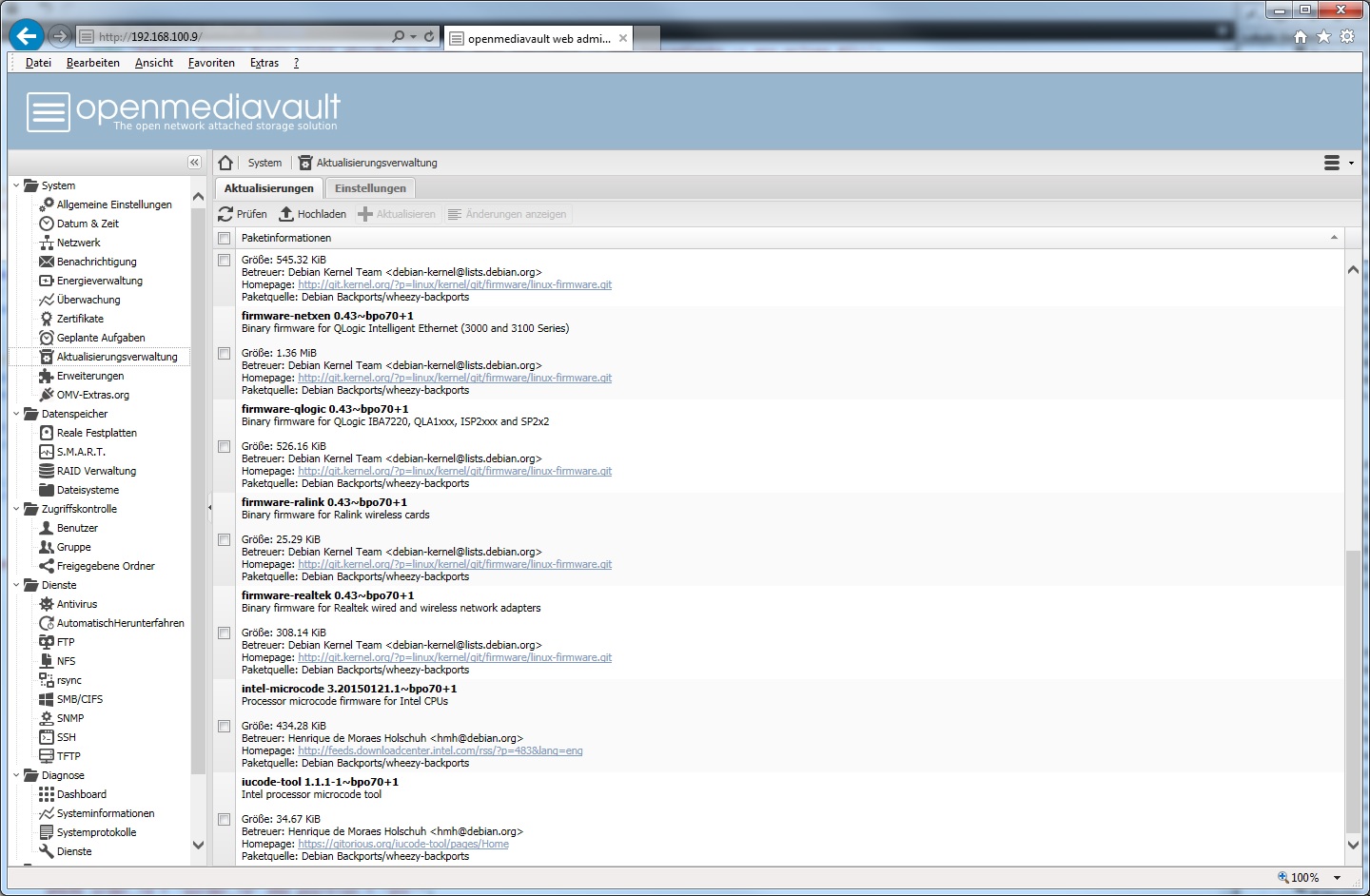
Task: Check the intel-microcode package checkbox
Action: pos(225,726)
